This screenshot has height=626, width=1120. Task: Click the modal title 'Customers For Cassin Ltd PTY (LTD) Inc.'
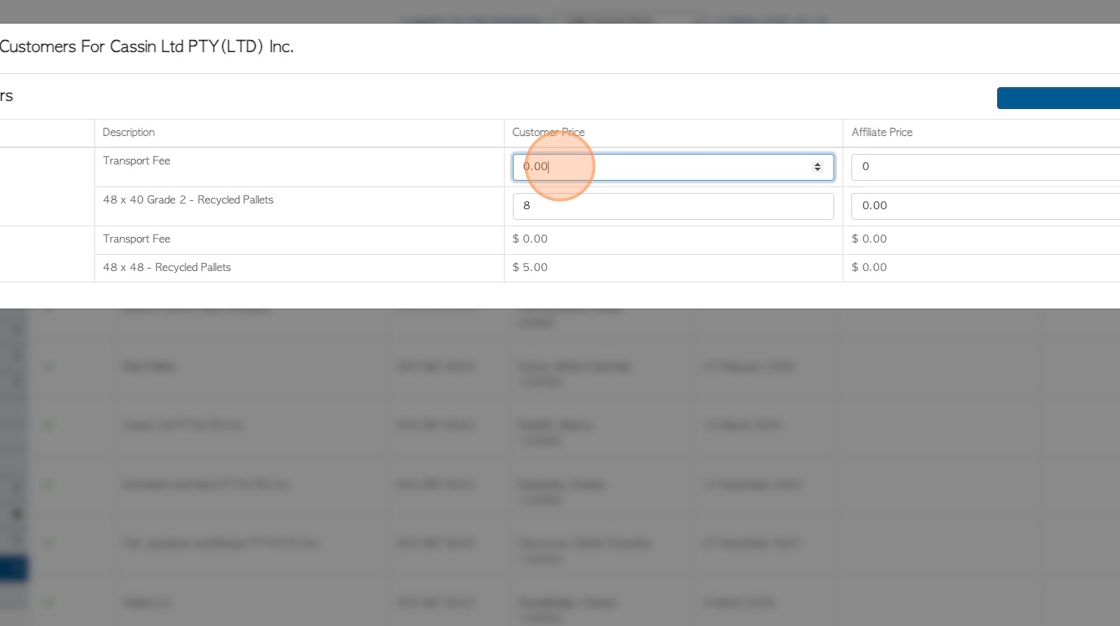pos(146,46)
